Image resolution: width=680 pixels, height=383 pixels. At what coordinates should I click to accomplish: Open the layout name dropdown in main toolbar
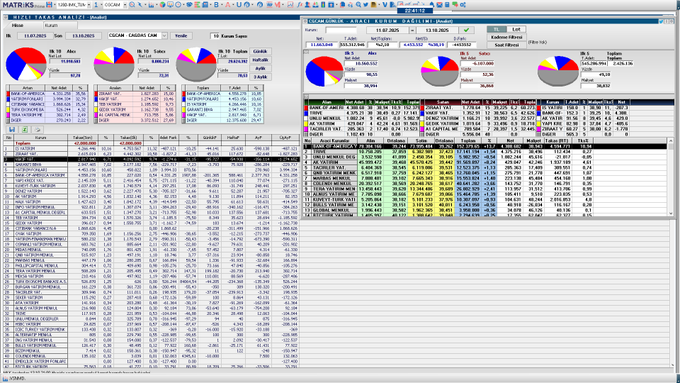coord(89,5)
